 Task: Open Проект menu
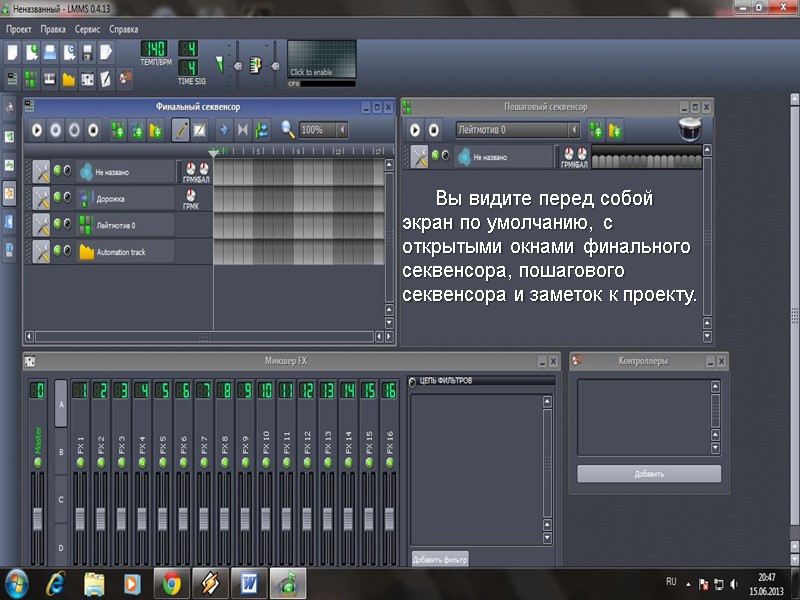tap(18, 30)
